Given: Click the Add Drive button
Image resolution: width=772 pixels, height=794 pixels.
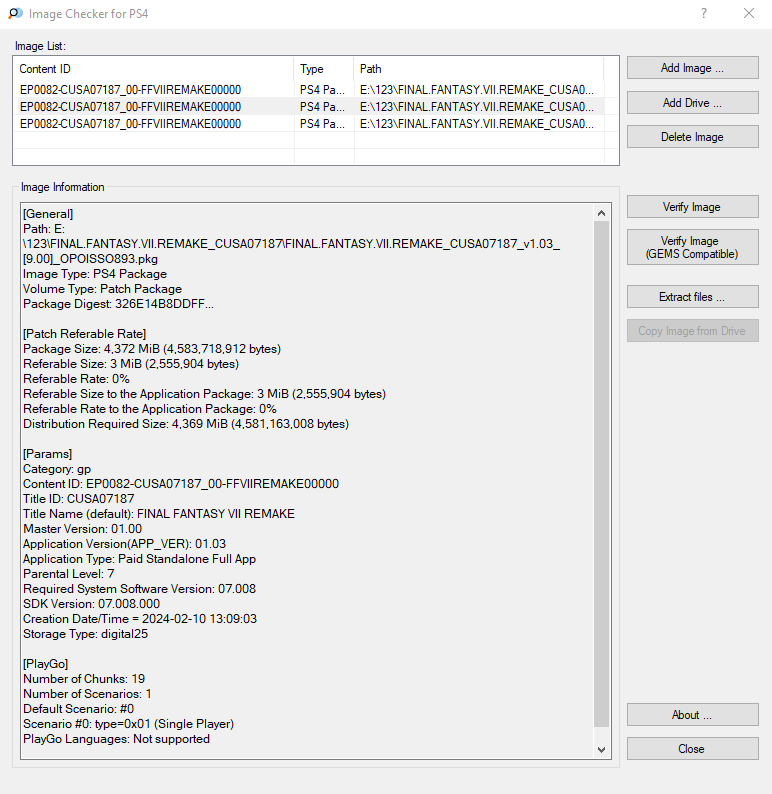Looking at the screenshot, I should [692, 103].
